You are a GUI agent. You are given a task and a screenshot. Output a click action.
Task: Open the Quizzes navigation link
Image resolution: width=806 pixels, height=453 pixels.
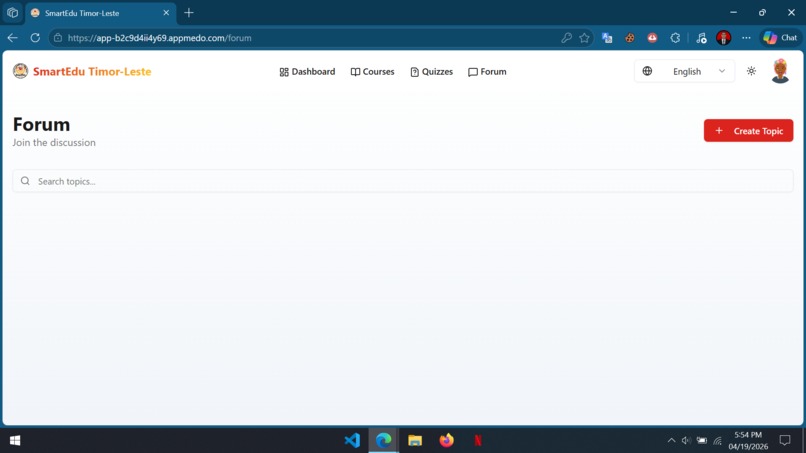431,71
